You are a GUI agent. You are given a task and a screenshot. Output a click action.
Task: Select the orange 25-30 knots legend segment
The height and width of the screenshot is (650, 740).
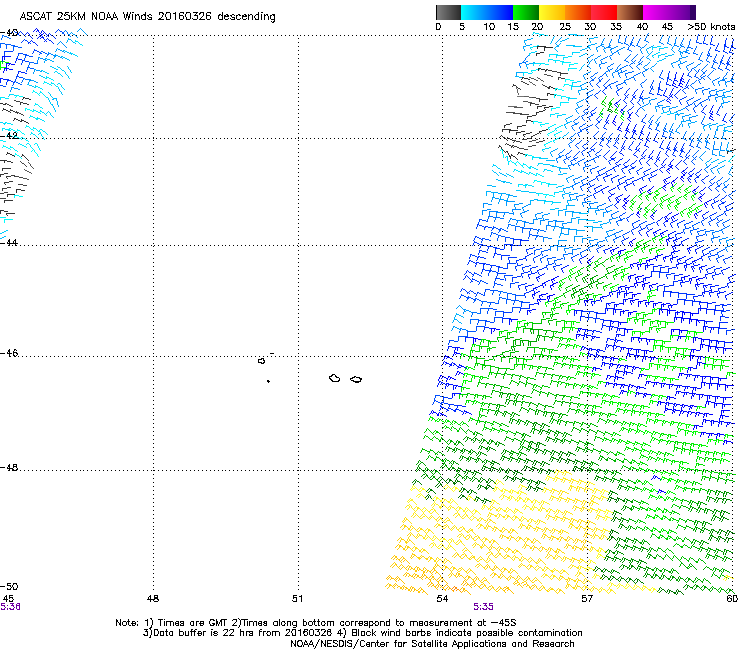[578, 12]
